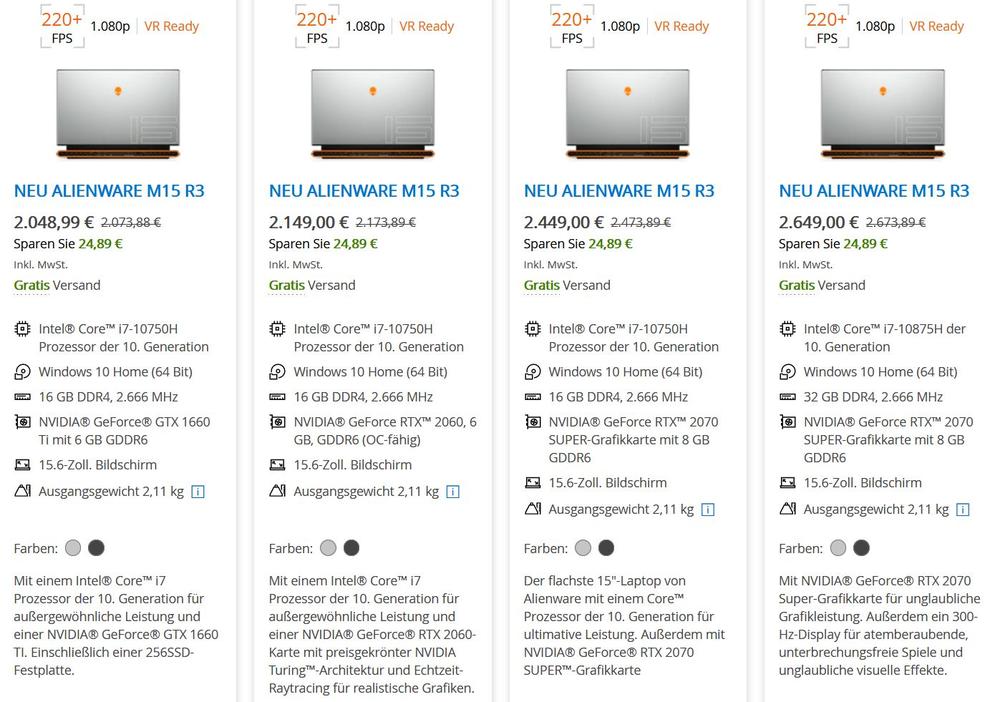Click graphics card icon on 2.149,00 € laptop
The image size is (1000, 702).
click(278, 422)
